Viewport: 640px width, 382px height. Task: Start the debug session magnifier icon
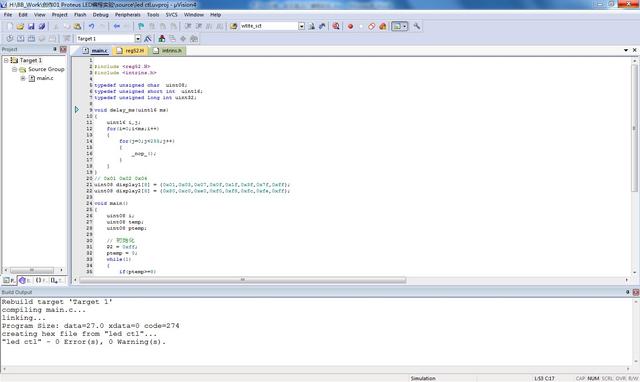pyautogui.click(x=336, y=26)
